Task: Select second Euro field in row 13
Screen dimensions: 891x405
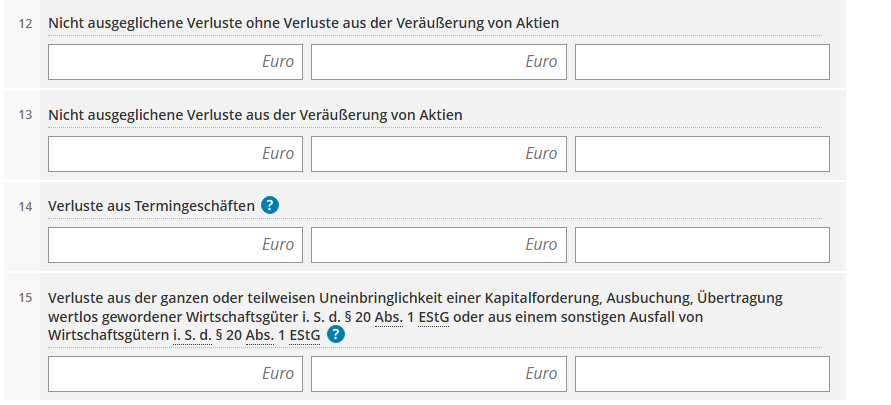Action: point(439,154)
